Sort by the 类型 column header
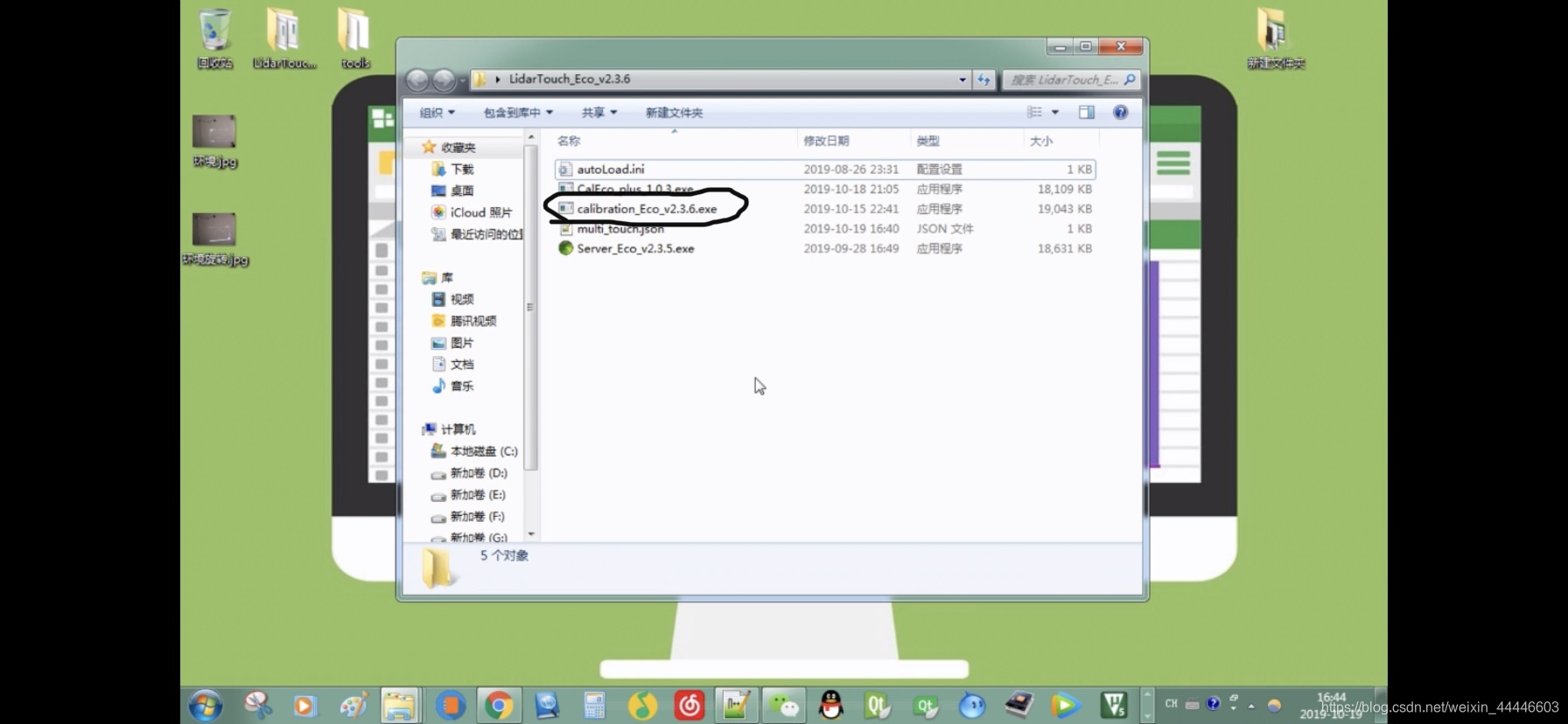 point(966,141)
